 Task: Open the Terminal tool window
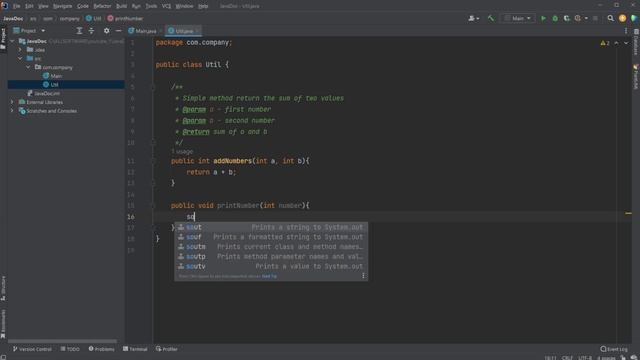click(135, 349)
